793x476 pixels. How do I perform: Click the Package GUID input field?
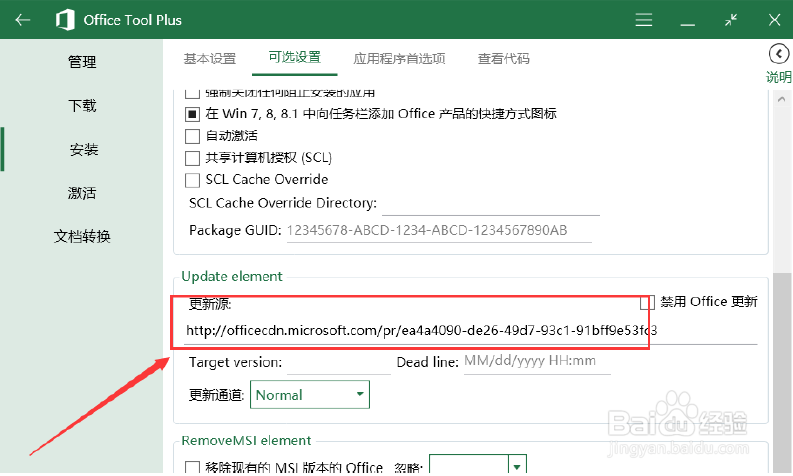tap(439, 231)
